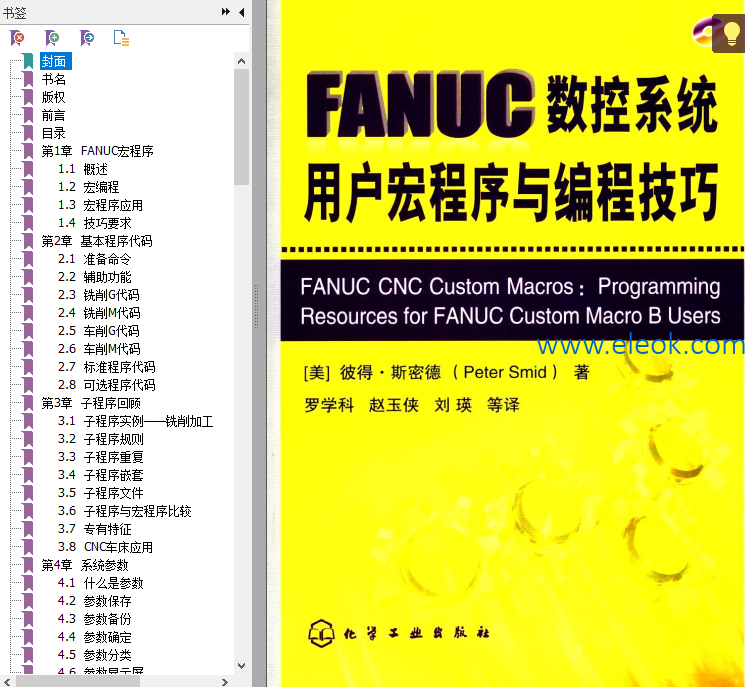Click horizontal scrollbar left arrow in bookmarks
Viewport: 745px width, 687px height.
point(7,682)
